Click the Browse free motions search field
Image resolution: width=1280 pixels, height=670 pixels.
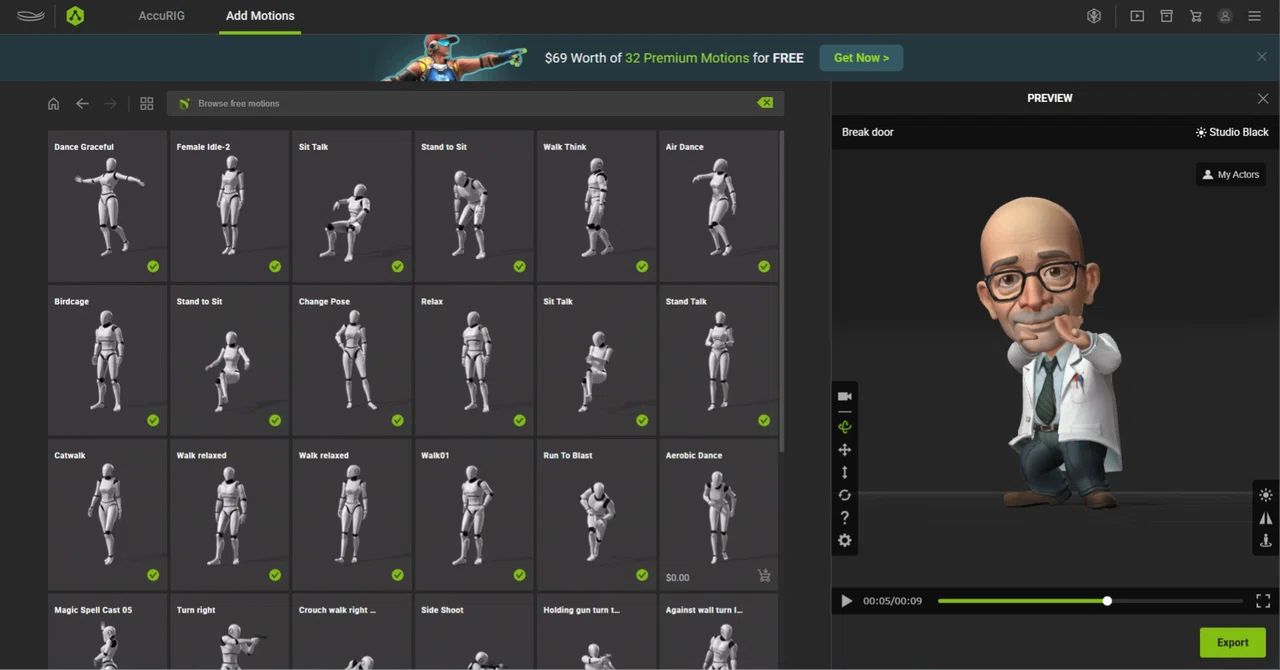click(475, 103)
